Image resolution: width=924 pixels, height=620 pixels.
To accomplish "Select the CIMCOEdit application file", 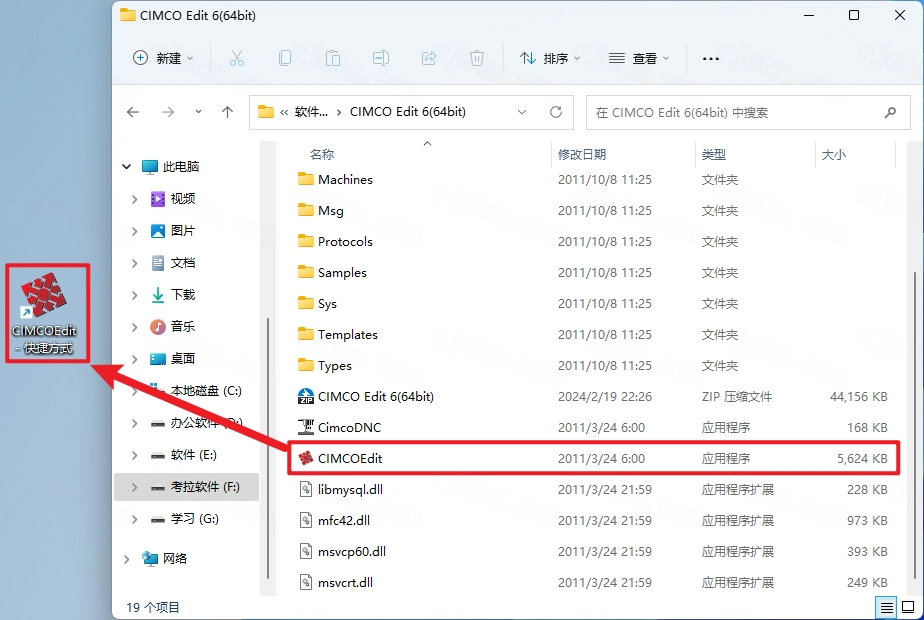I will point(594,458).
